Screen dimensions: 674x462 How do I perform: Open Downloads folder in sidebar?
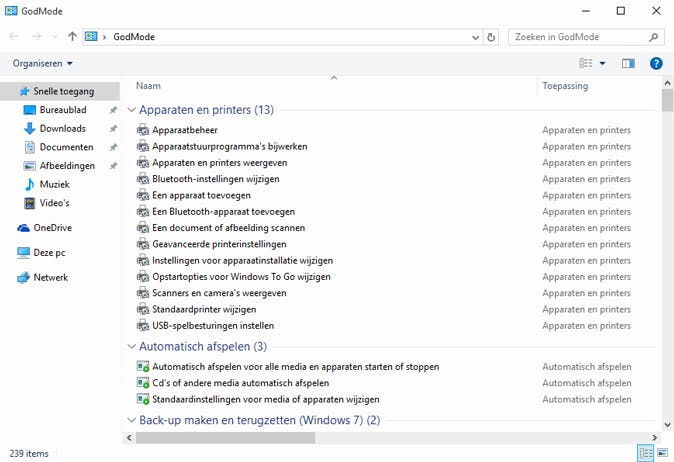click(x=62, y=129)
